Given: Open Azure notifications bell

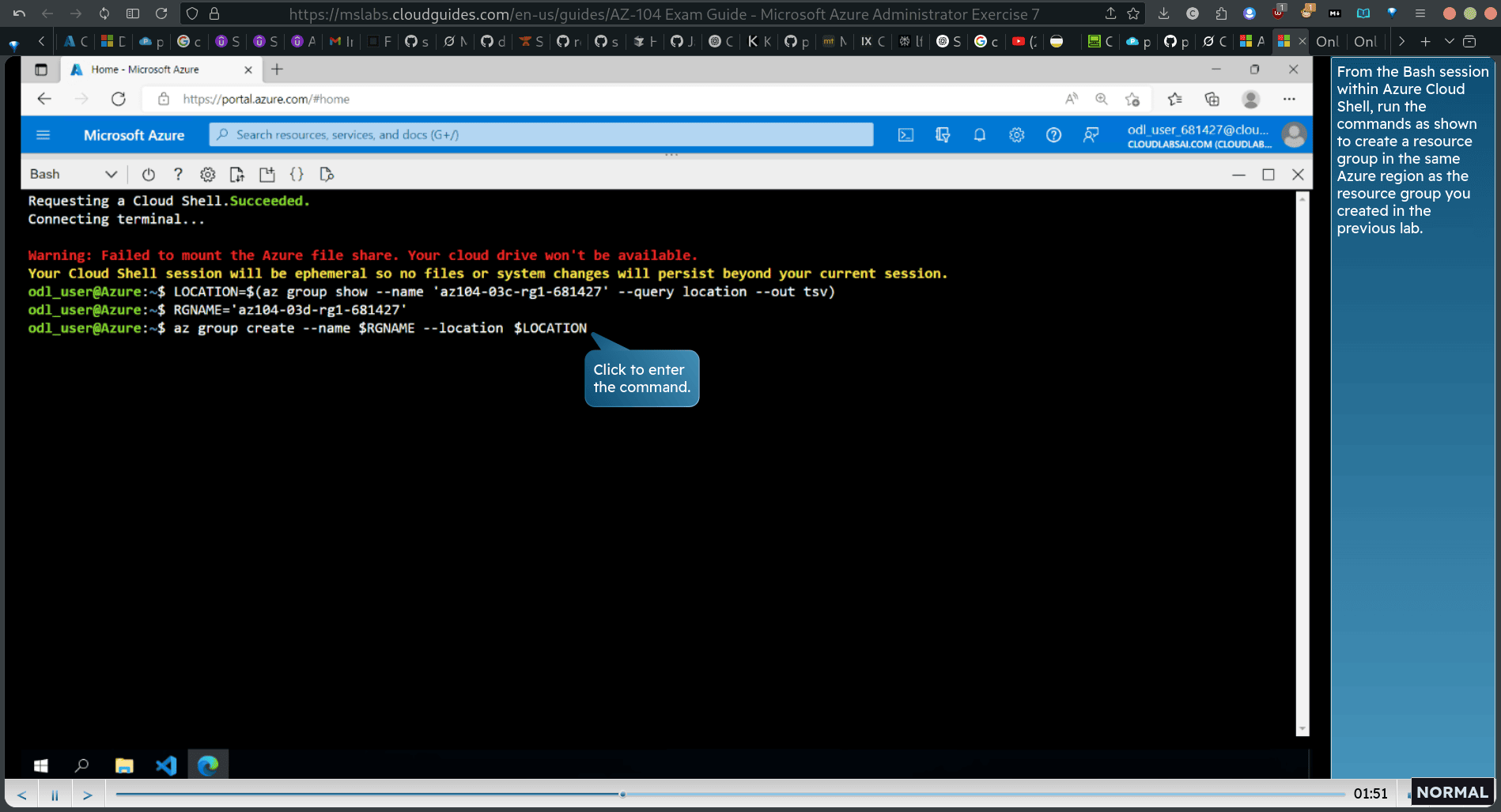Looking at the screenshot, I should coord(980,135).
